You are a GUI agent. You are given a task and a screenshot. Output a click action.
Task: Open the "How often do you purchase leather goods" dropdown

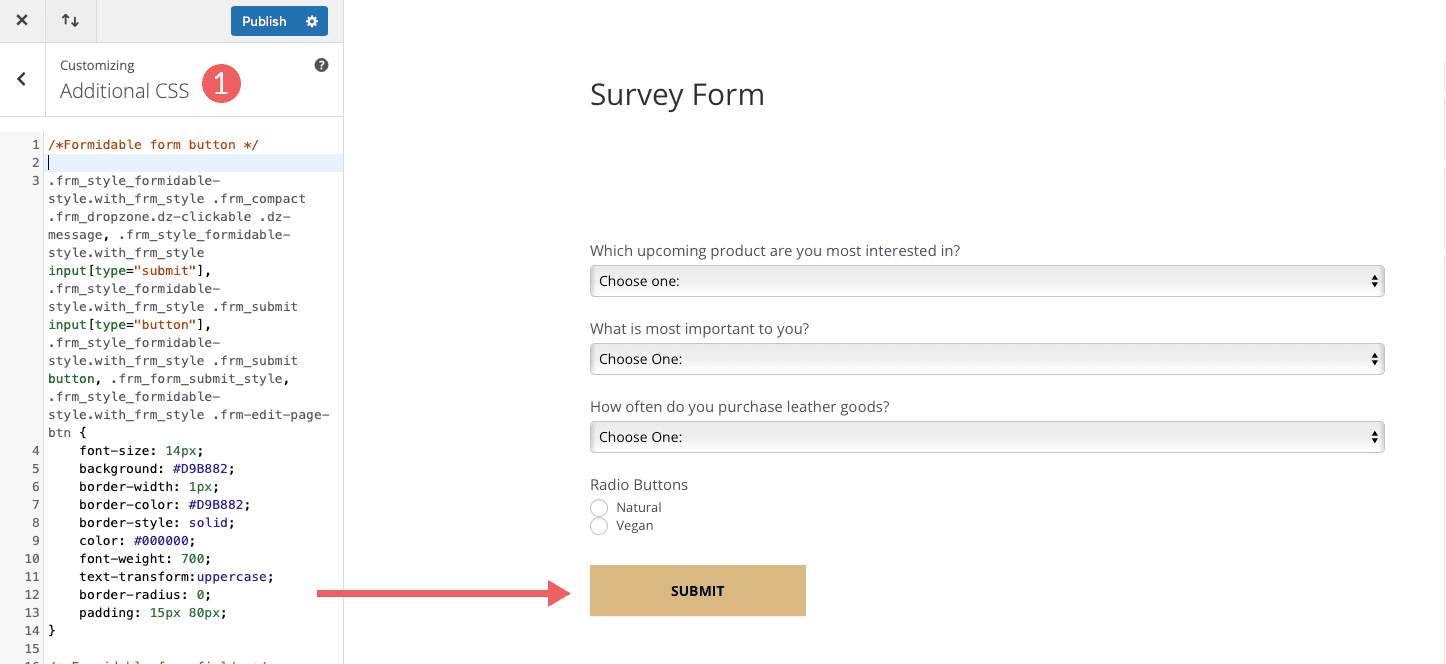click(x=986, y=437)
